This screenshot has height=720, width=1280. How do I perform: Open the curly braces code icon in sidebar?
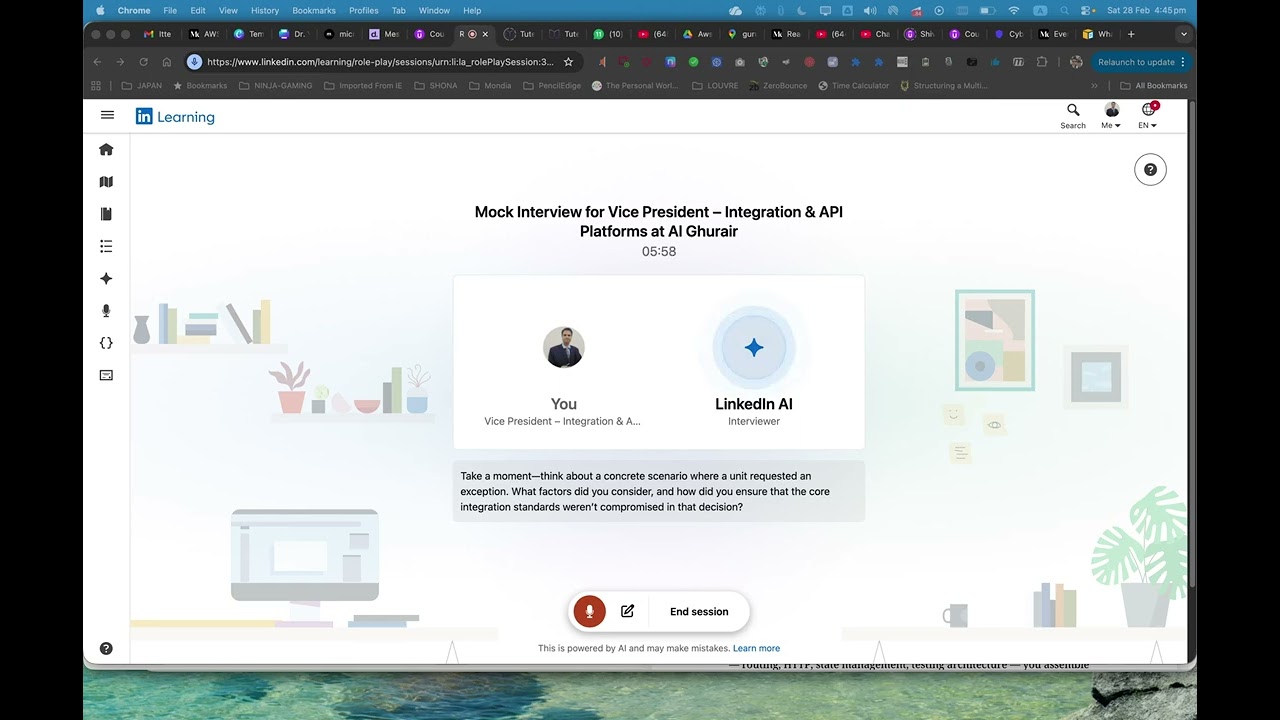pyautogui.click(x=106, y=343)
